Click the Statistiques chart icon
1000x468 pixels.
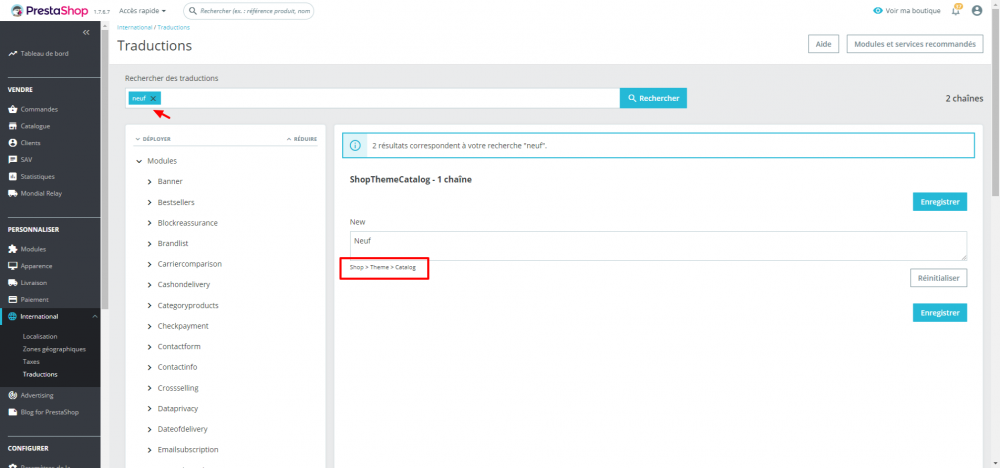pyautogui.click(x=13, y=177)
